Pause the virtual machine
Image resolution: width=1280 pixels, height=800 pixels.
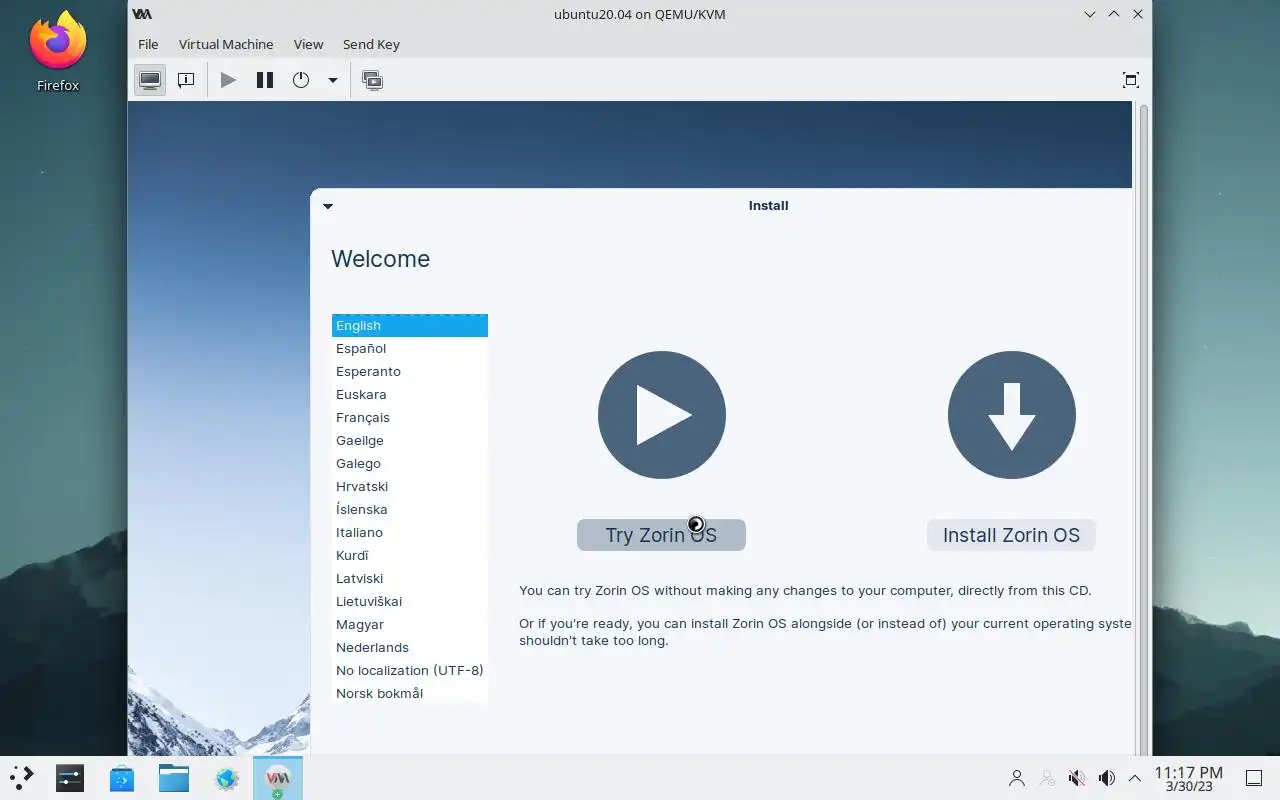[265, 80]
